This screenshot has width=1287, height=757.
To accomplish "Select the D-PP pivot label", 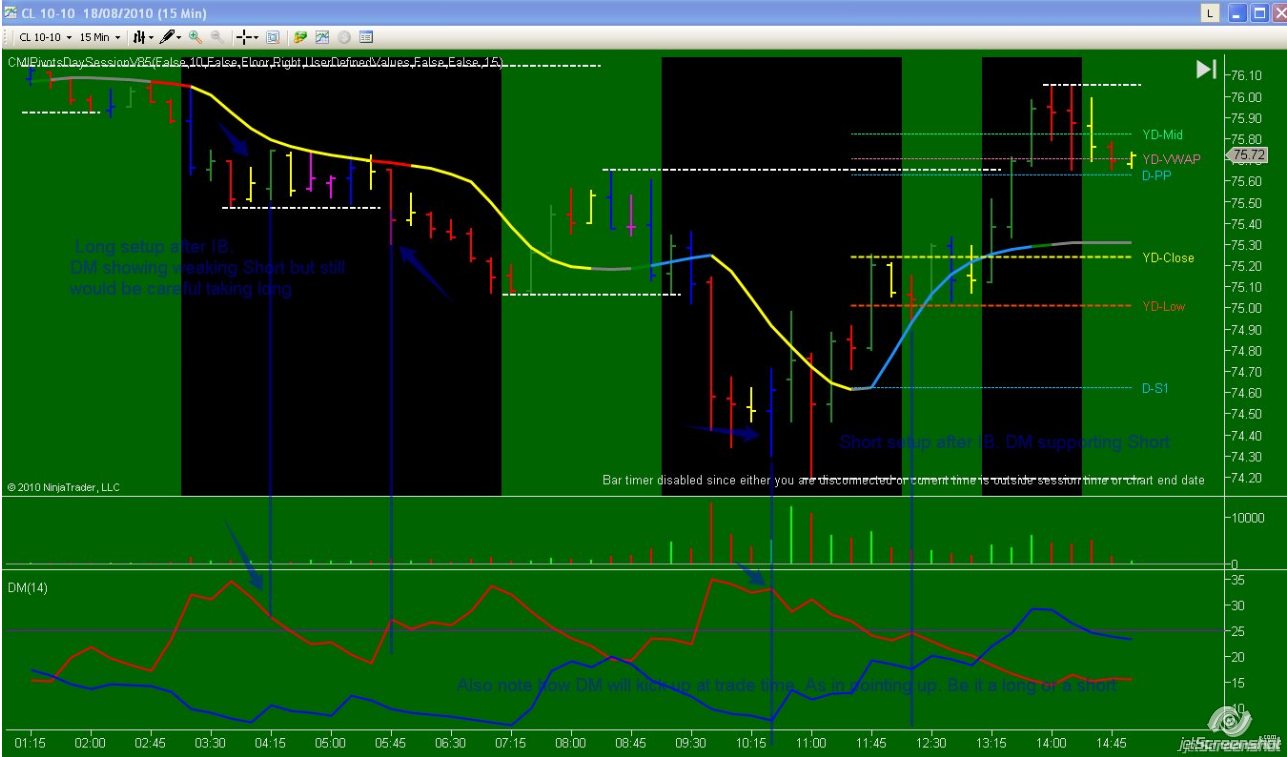I will [x=1156, y=175].
